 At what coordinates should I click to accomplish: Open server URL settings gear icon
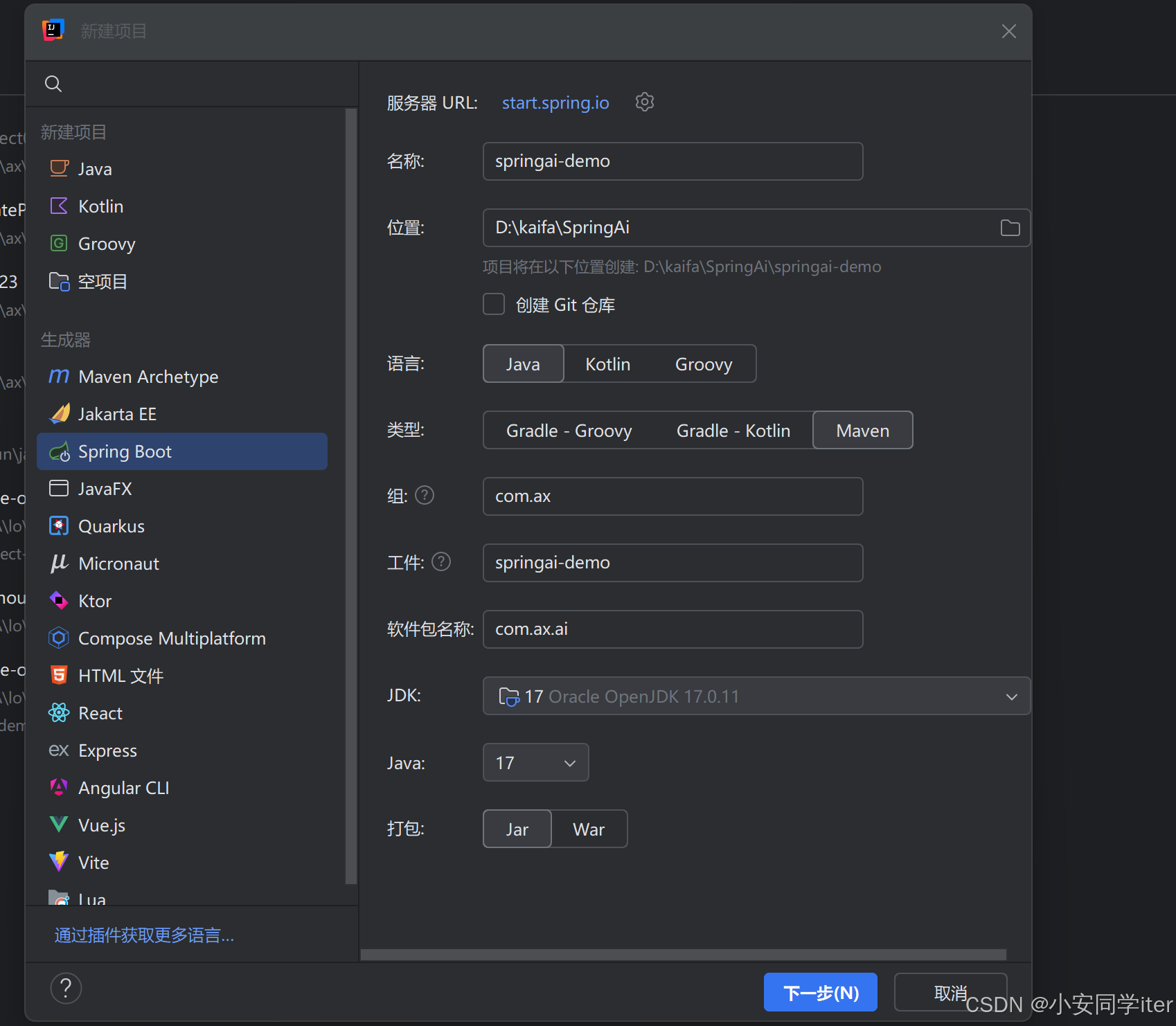pyautogui.click(x=645, y=102)
